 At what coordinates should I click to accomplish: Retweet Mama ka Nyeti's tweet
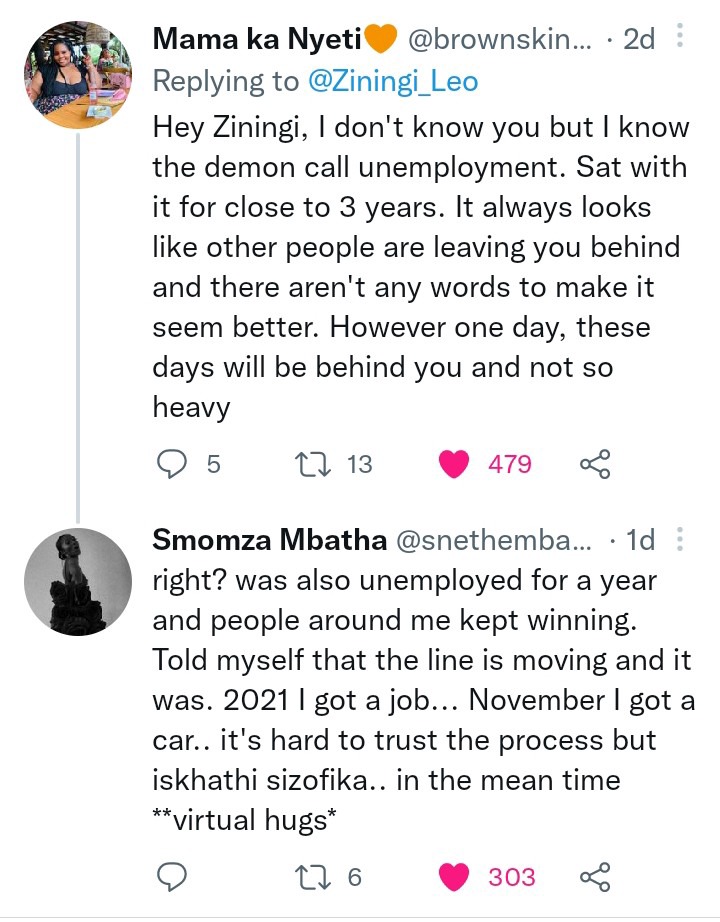click(313, 465)
